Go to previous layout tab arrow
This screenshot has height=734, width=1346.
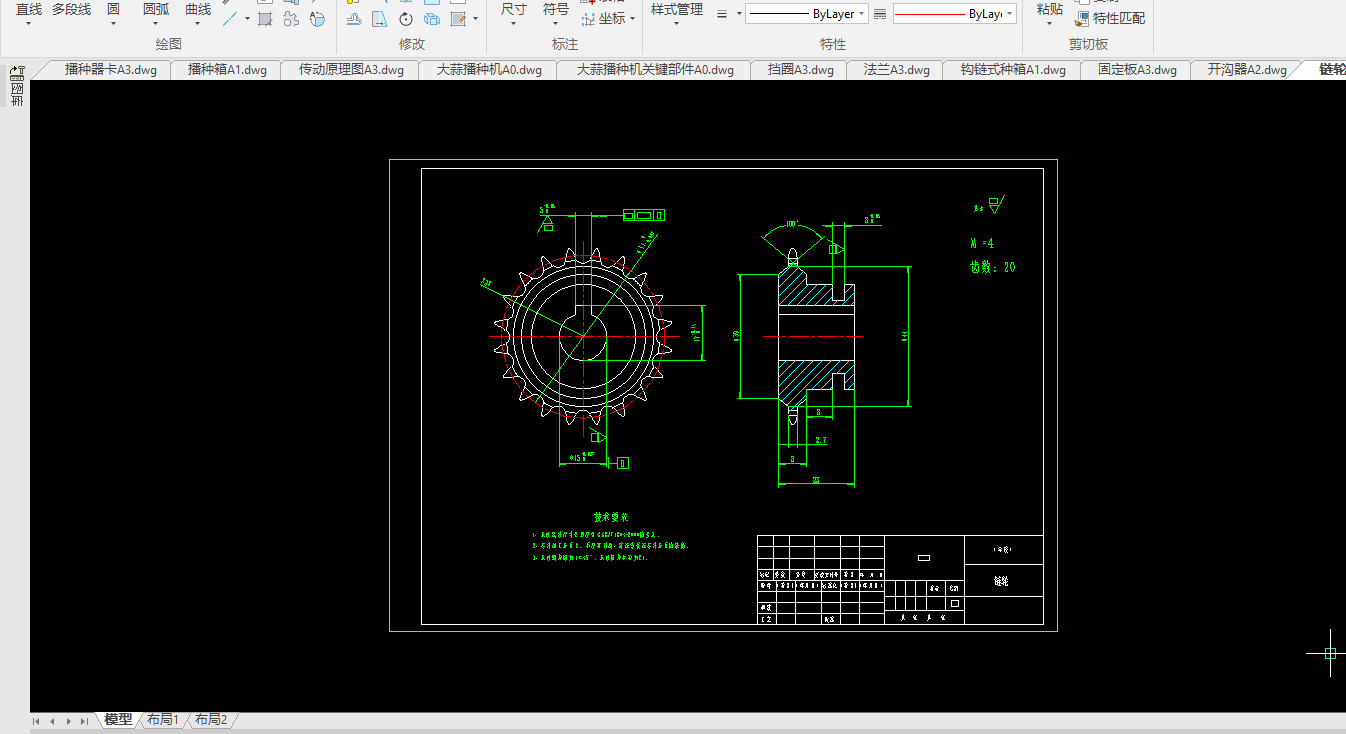(52, 720)
